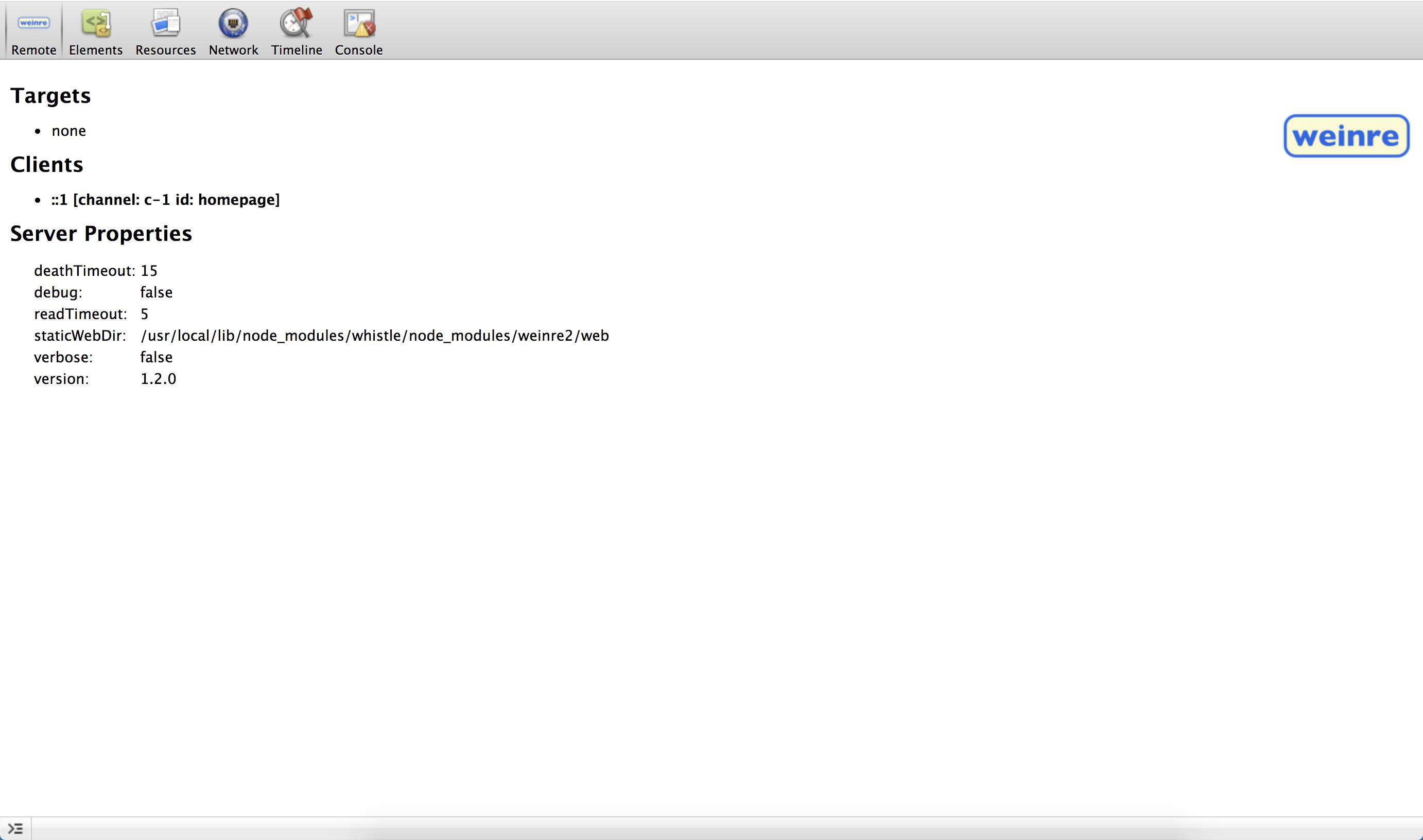Select the version value 1.2.0
Screen dimensions: 1423x840
click(x=158, y=379)
